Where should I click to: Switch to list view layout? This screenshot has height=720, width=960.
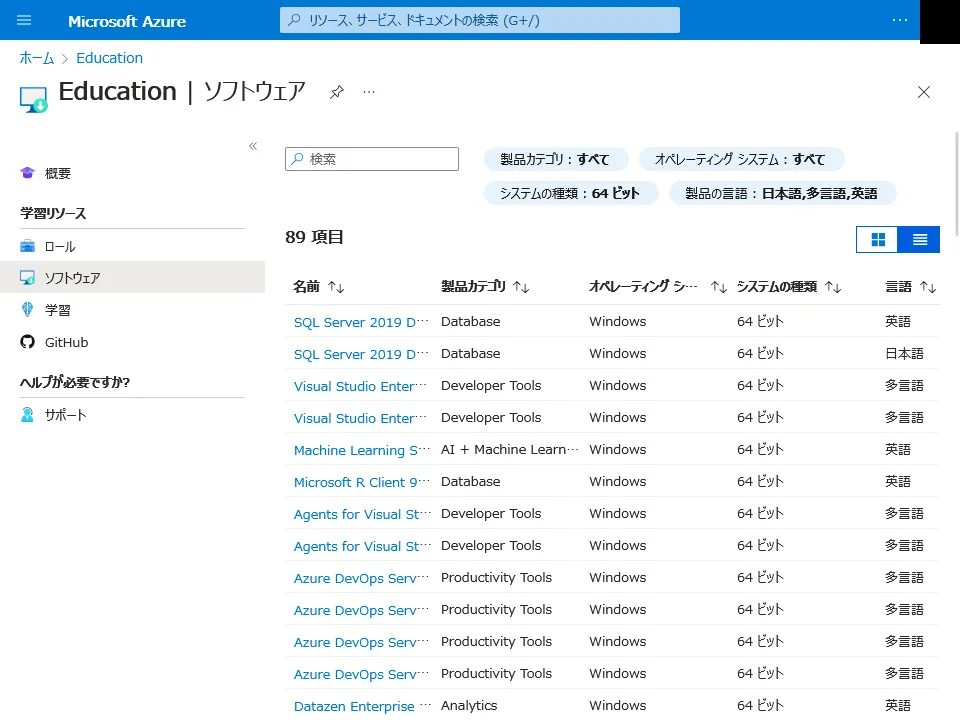[x=919, y=240]
